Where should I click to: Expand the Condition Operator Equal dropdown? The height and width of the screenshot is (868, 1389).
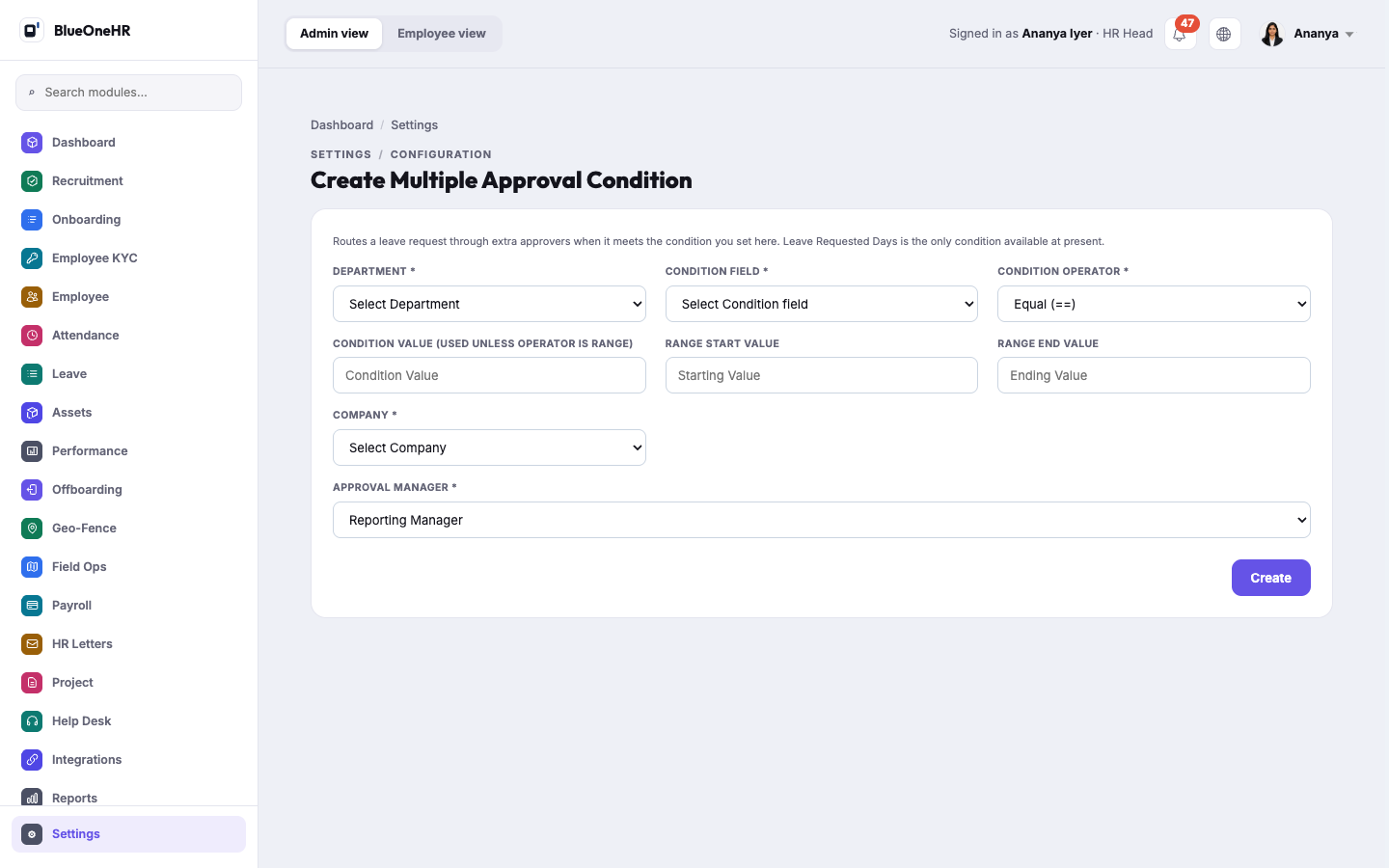[x=1154, y=304]
